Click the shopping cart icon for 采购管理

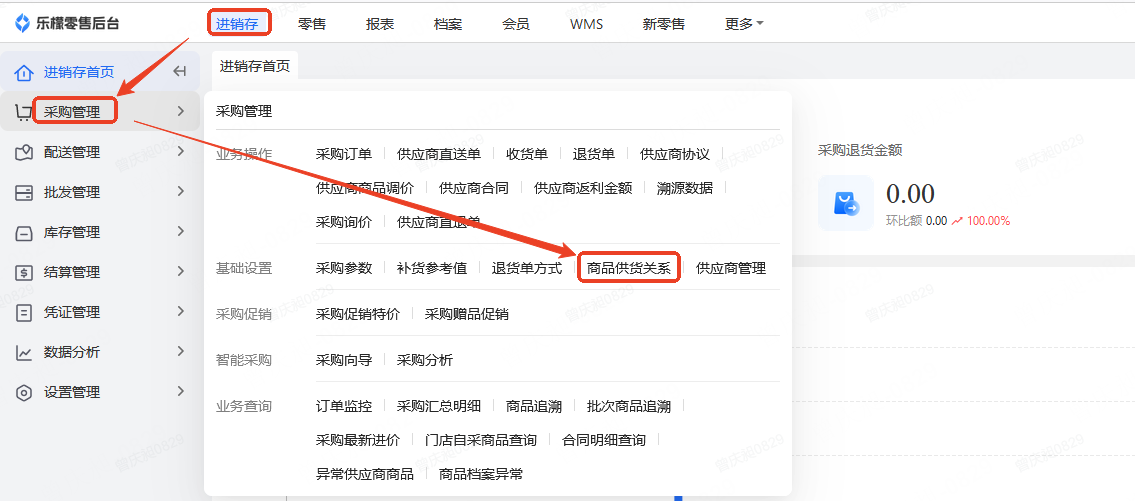(x=23, y=112)
